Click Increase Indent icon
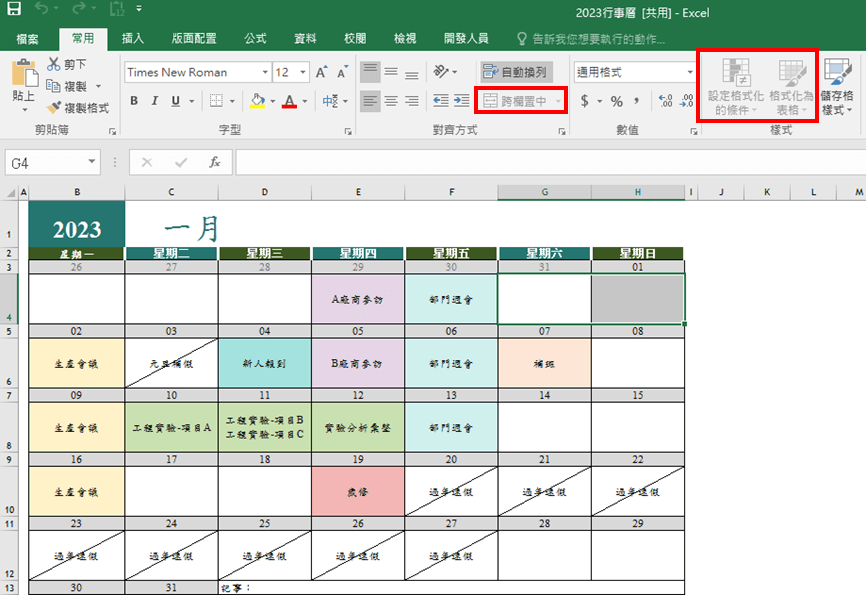The image size is (866, 595). [x=461, y=101]
